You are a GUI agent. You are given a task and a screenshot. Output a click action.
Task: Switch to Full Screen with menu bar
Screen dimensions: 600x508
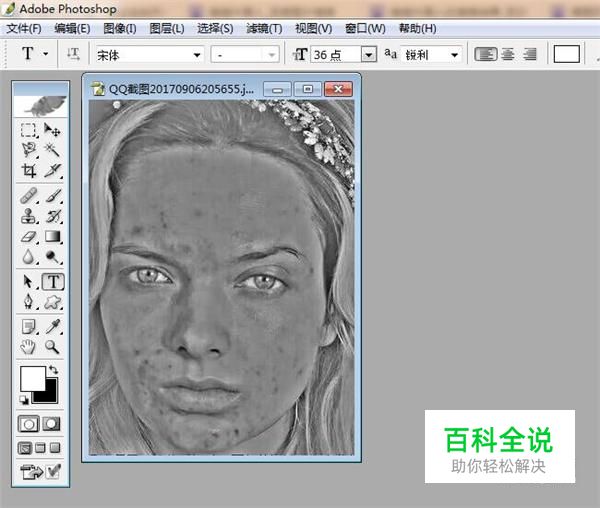pos(40,448)
